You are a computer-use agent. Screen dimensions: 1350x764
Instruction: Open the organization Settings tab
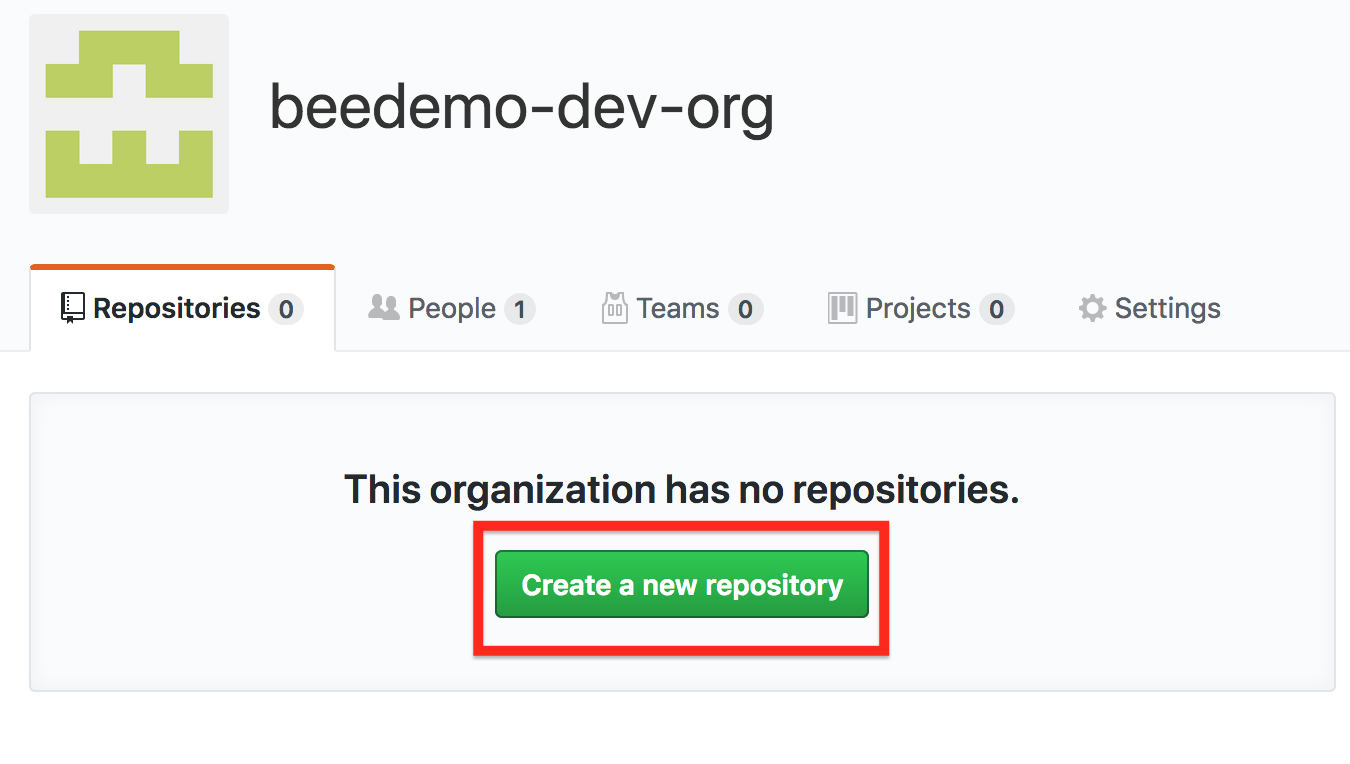(1149, 308)
